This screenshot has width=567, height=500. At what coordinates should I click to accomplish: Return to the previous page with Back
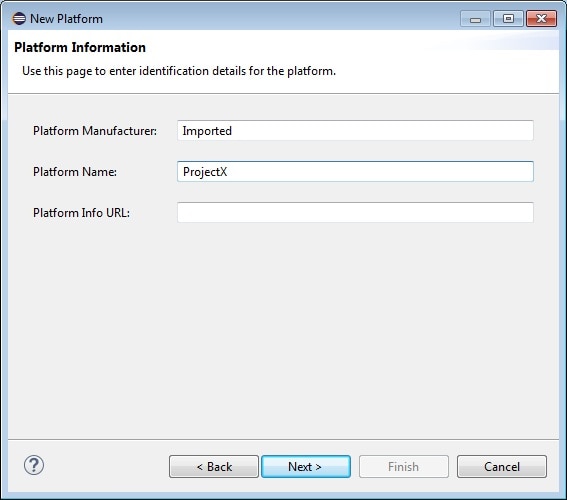(x=214, y=467)
